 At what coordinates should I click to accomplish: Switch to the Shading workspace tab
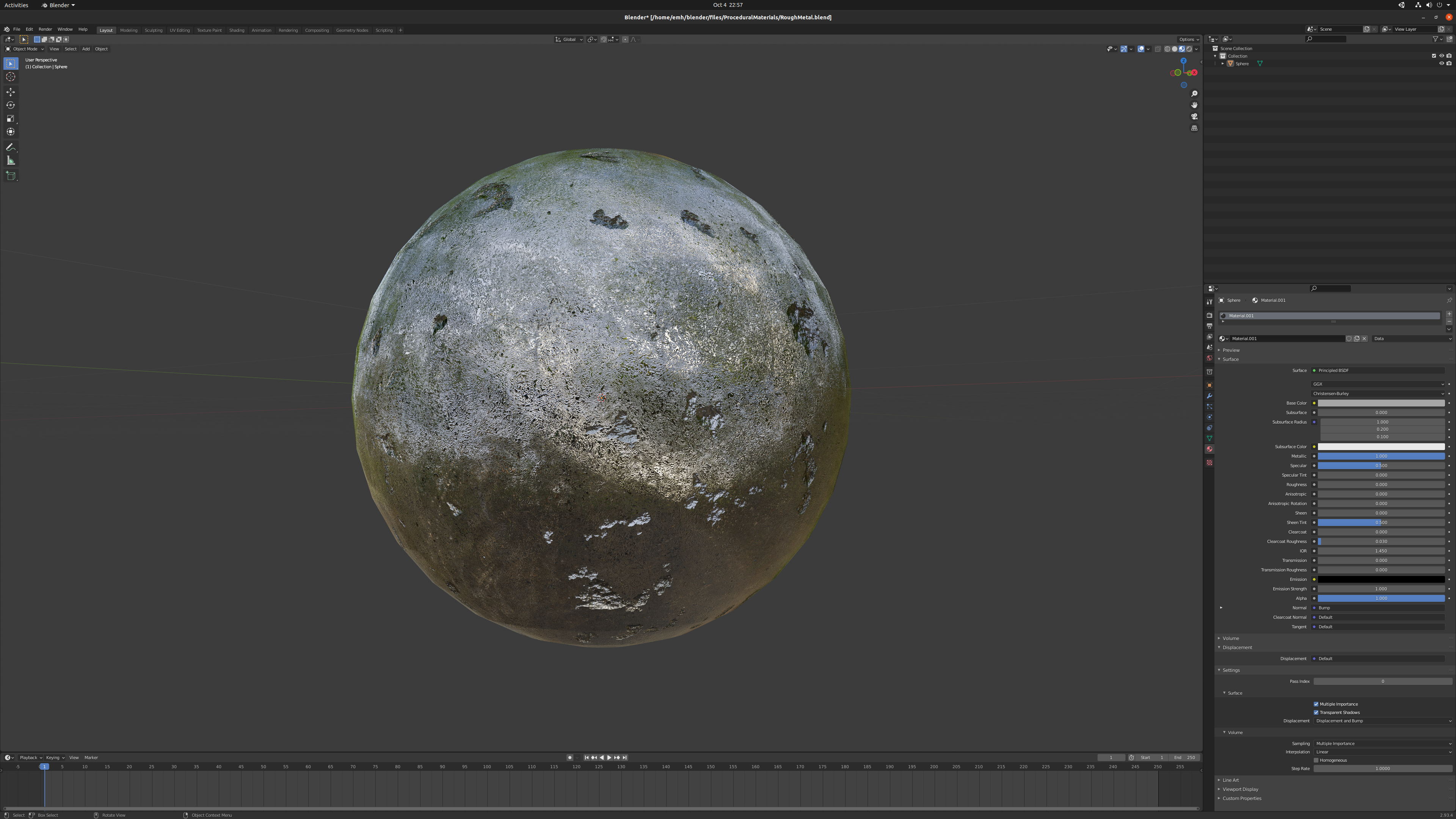click(237, 30)
